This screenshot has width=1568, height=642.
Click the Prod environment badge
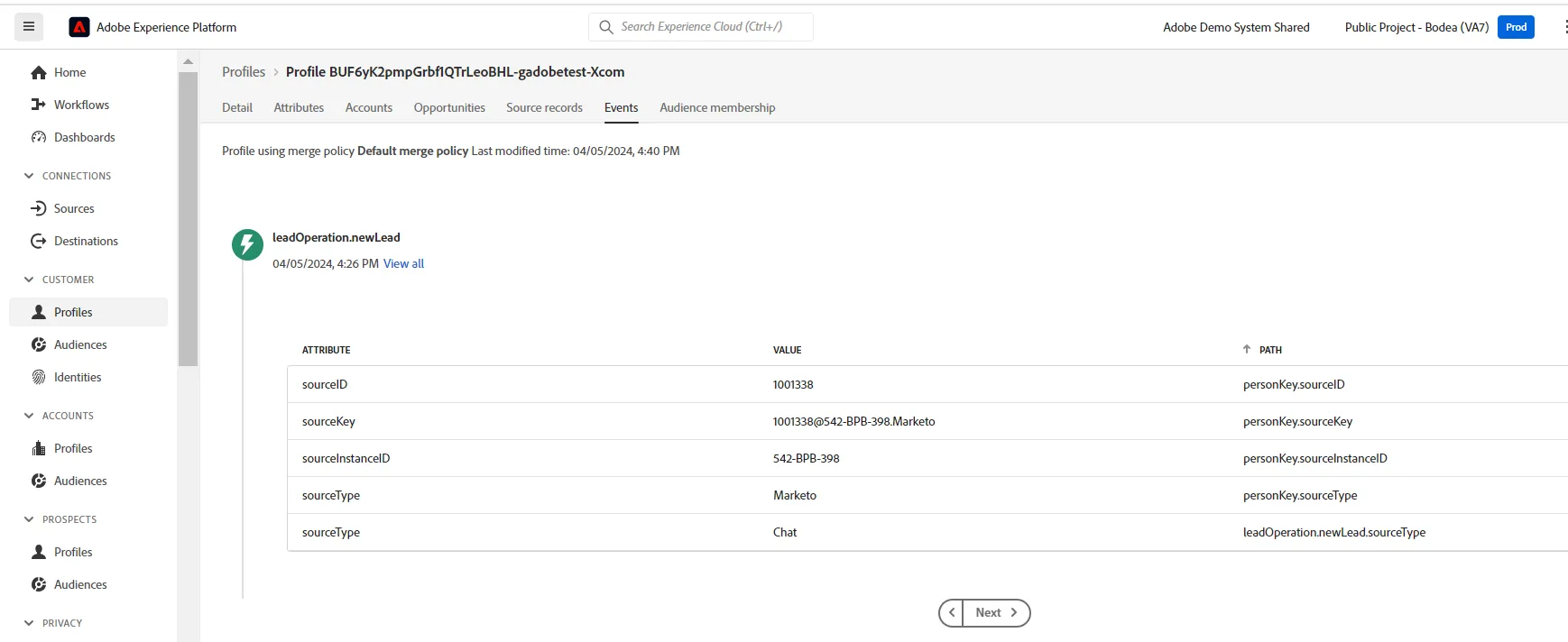click(1516, 27)
